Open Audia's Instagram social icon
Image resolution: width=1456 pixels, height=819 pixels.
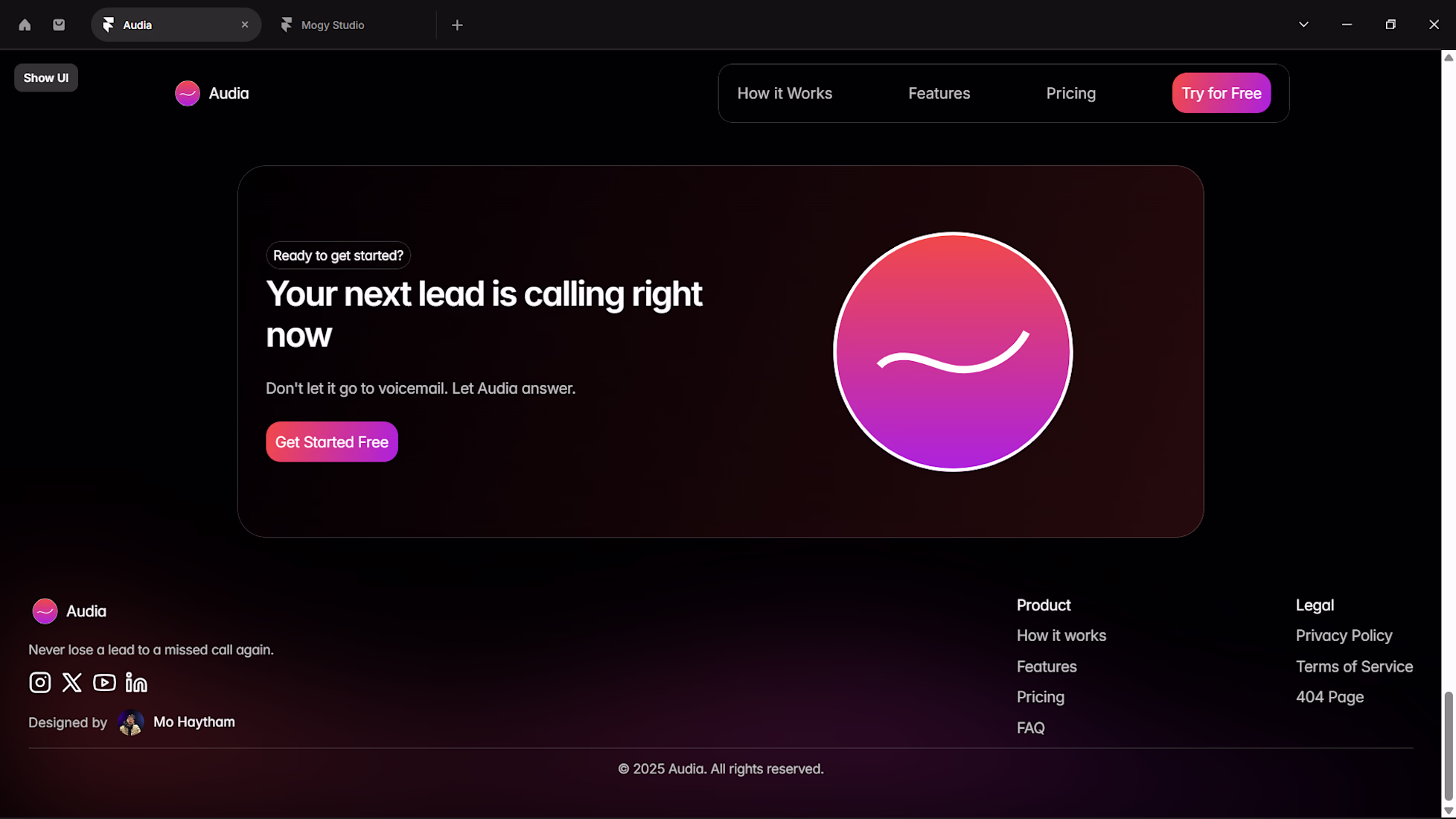coord(40,683)
